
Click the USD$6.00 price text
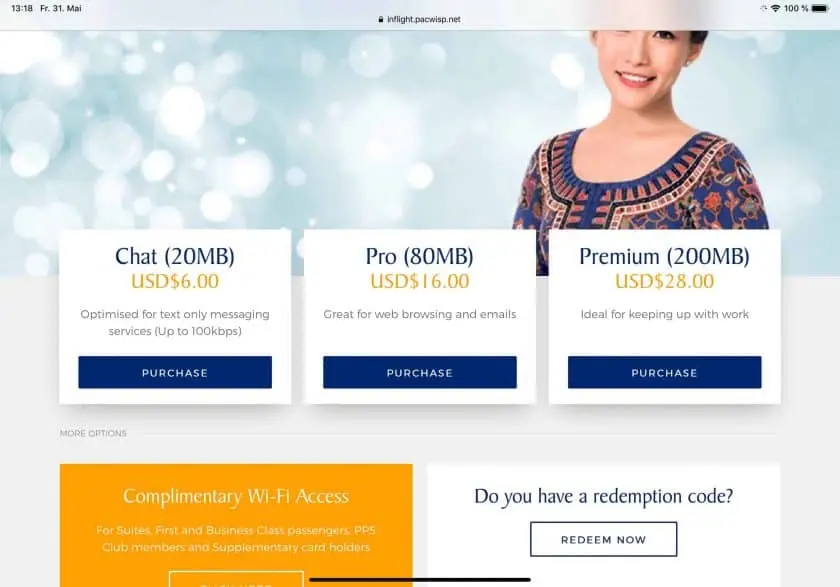click(175, 281)
